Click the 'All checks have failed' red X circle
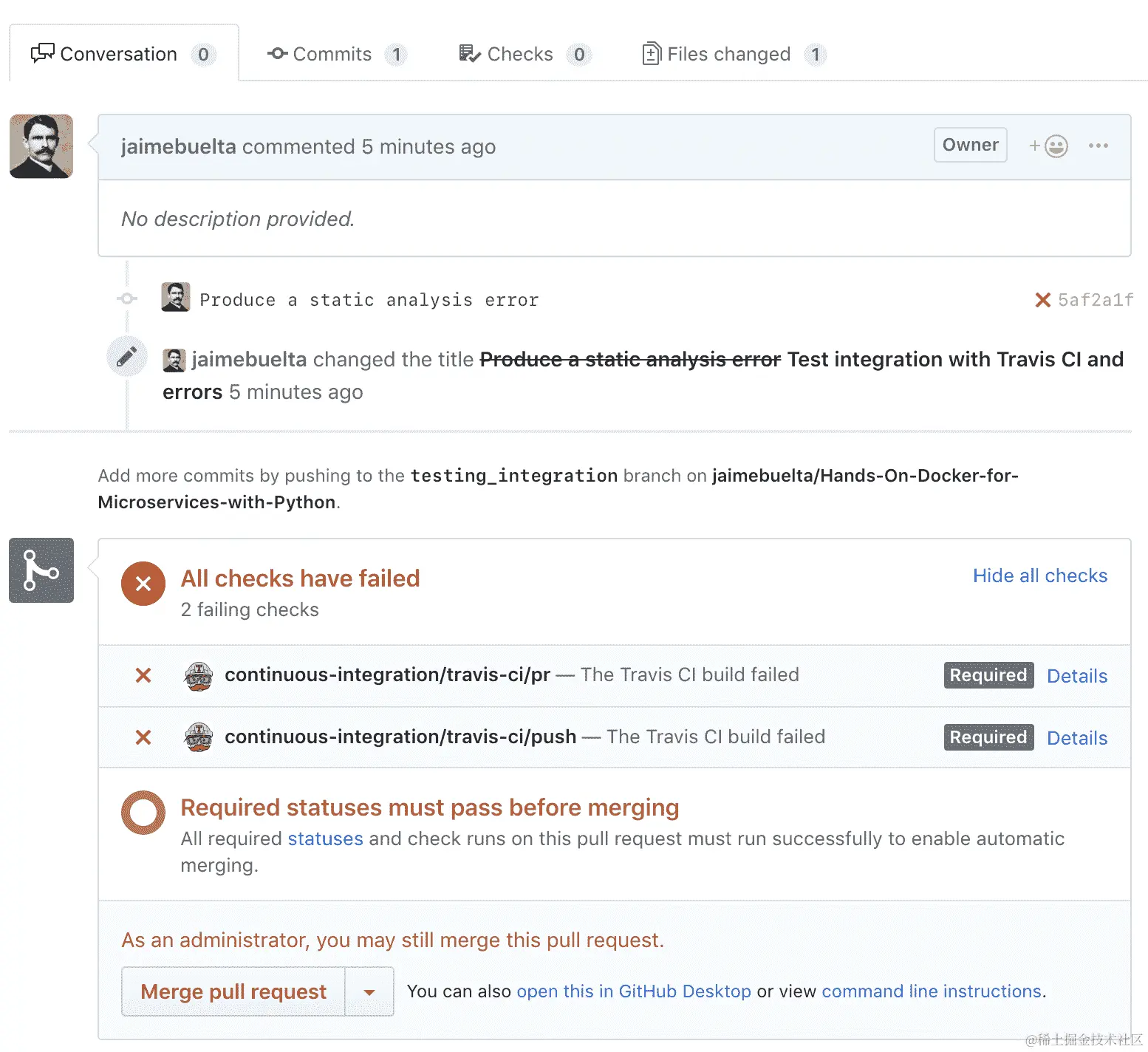 coord(143,584)
